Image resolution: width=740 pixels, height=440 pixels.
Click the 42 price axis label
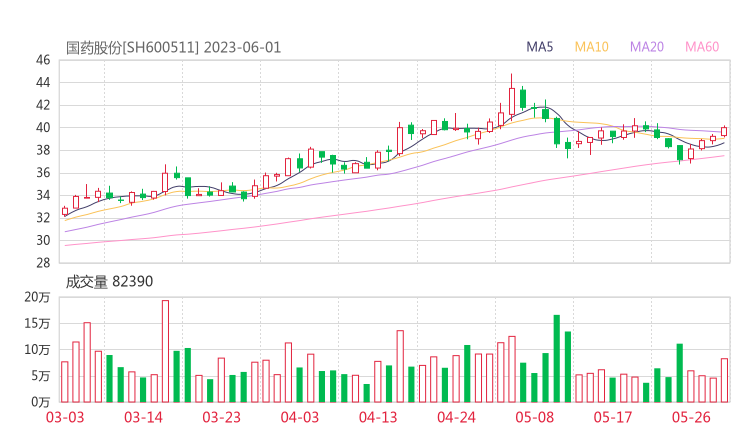coord(43,105)
